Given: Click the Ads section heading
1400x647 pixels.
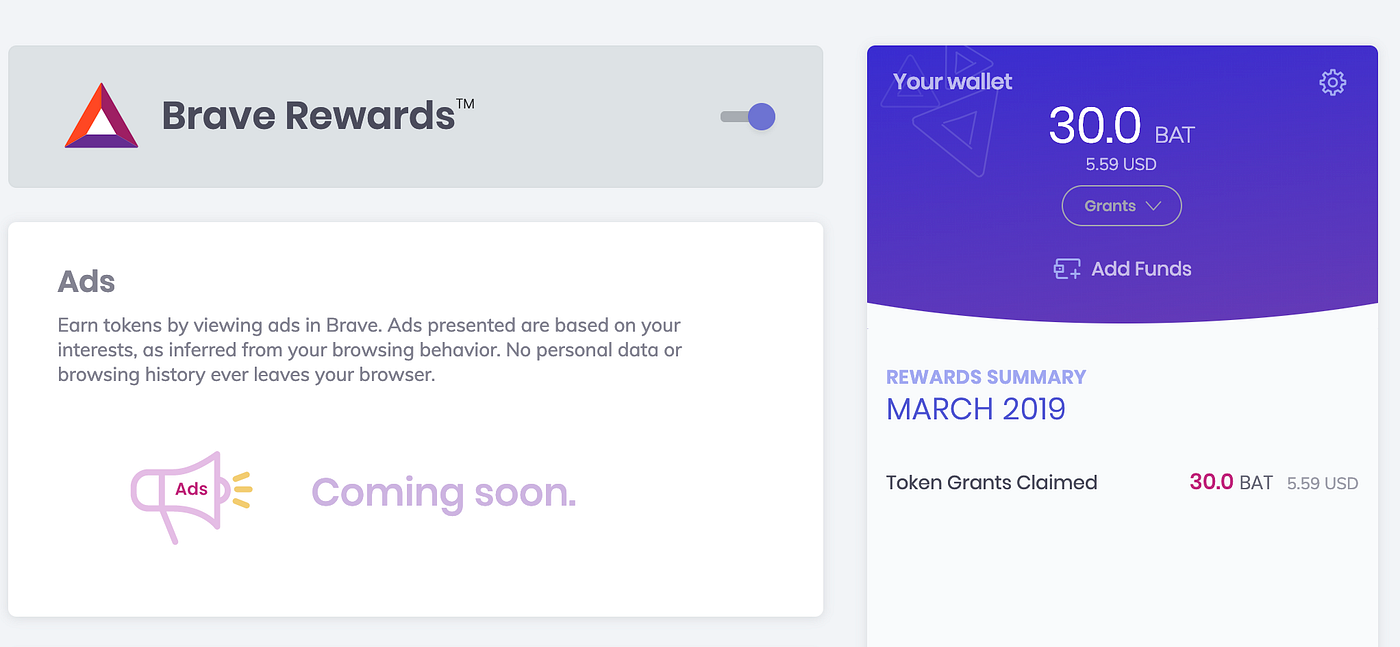Looking at the screenshot, I should pos(86,281).
